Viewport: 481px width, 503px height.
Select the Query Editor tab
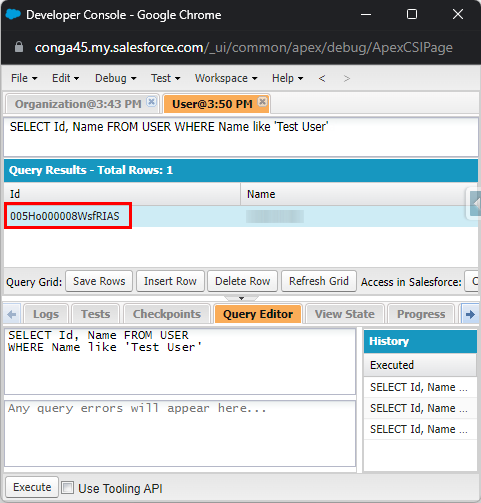coord(258,314)
